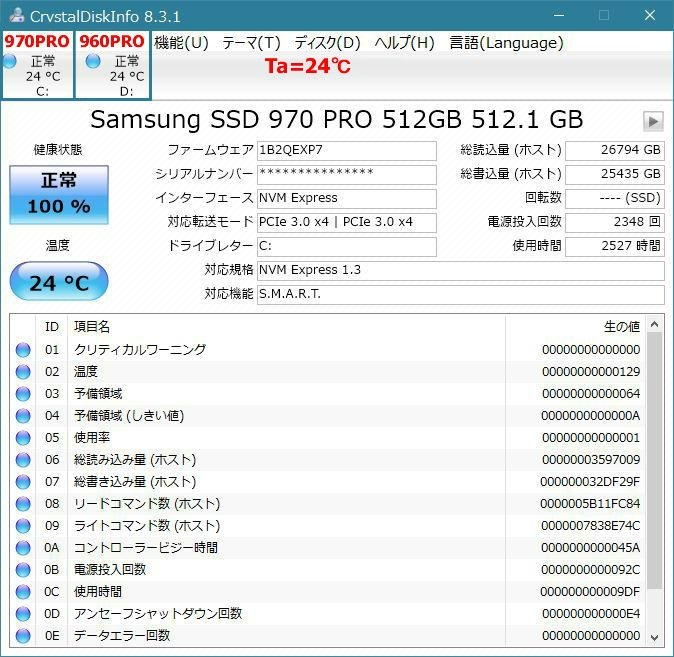Click the features field S.M.A.R.T.
This screenshot has width=674, height=657.
tap(460, 295)
